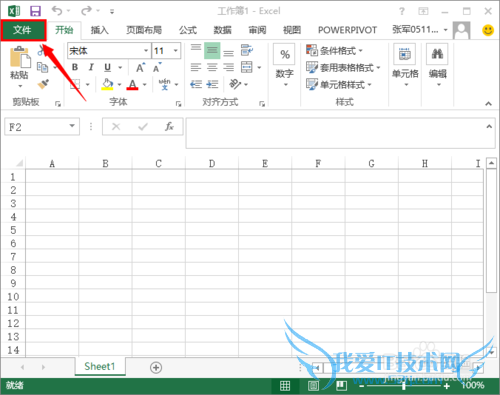Click Merge and Center icon
Viewport: 500px width, 395px height.
pos(247,67)
